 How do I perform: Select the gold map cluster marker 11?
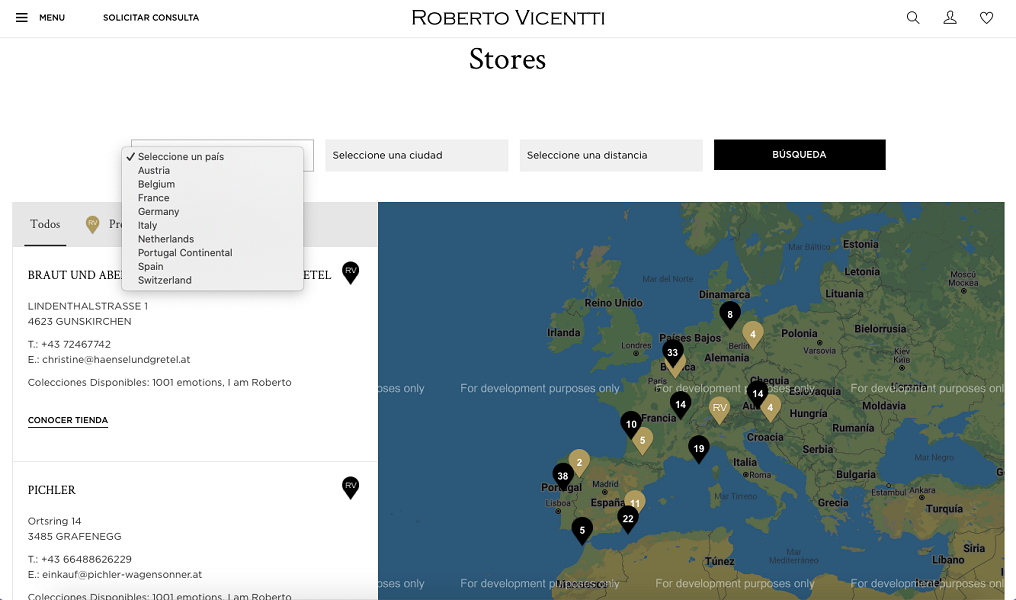click(x=635, y=502)
